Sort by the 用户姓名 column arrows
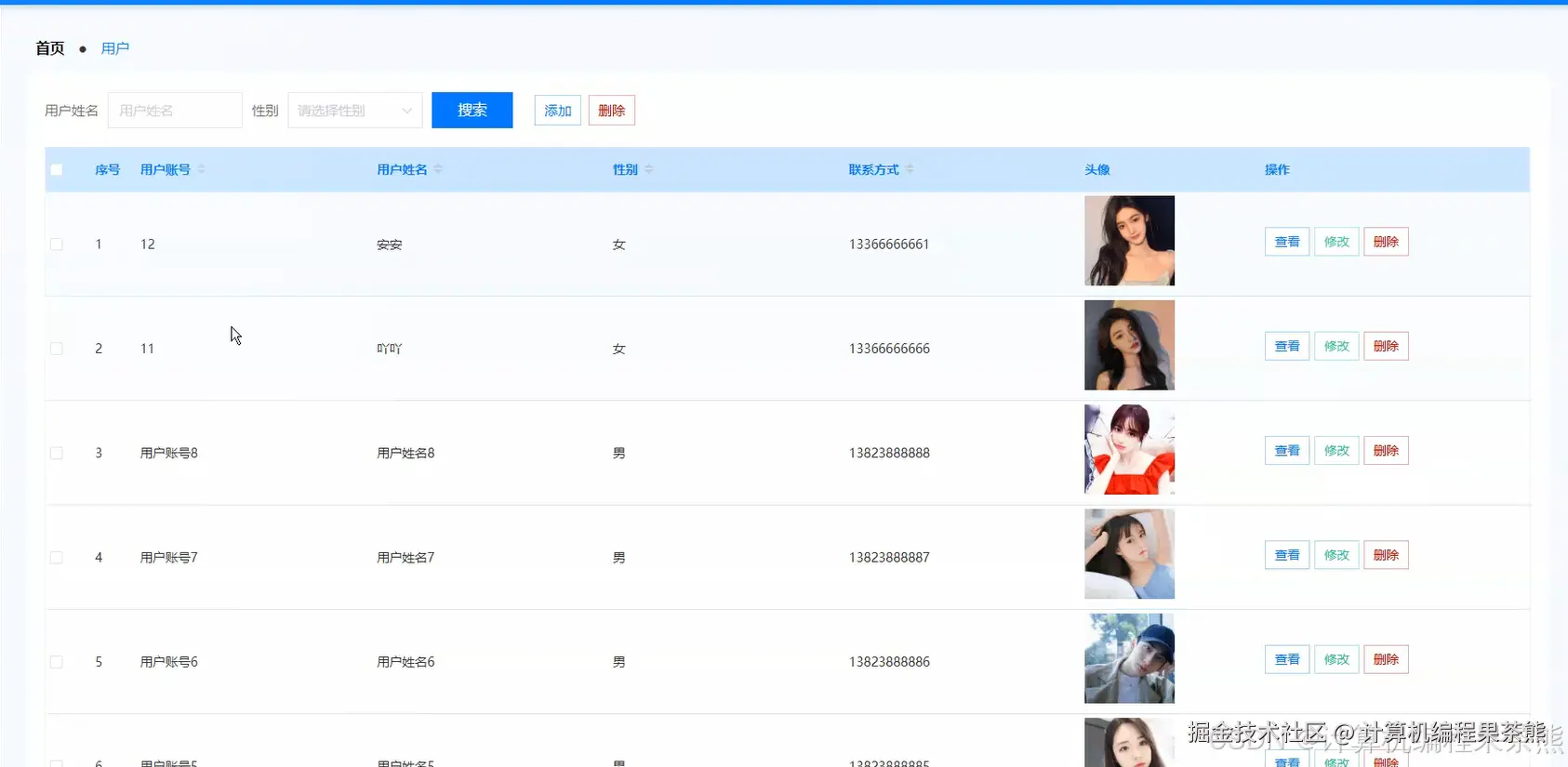The height and width of the screenshot is (767, 1568). (438, 169)
